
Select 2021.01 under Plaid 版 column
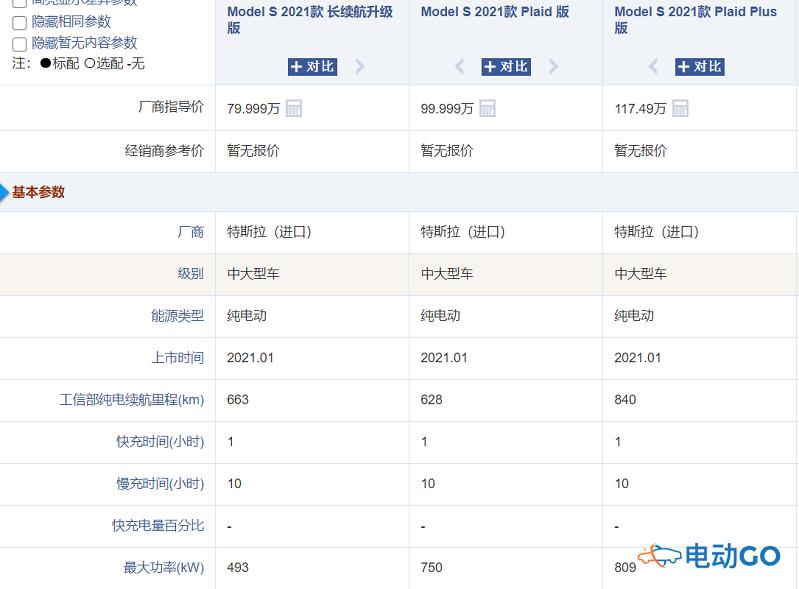point(444,358)
